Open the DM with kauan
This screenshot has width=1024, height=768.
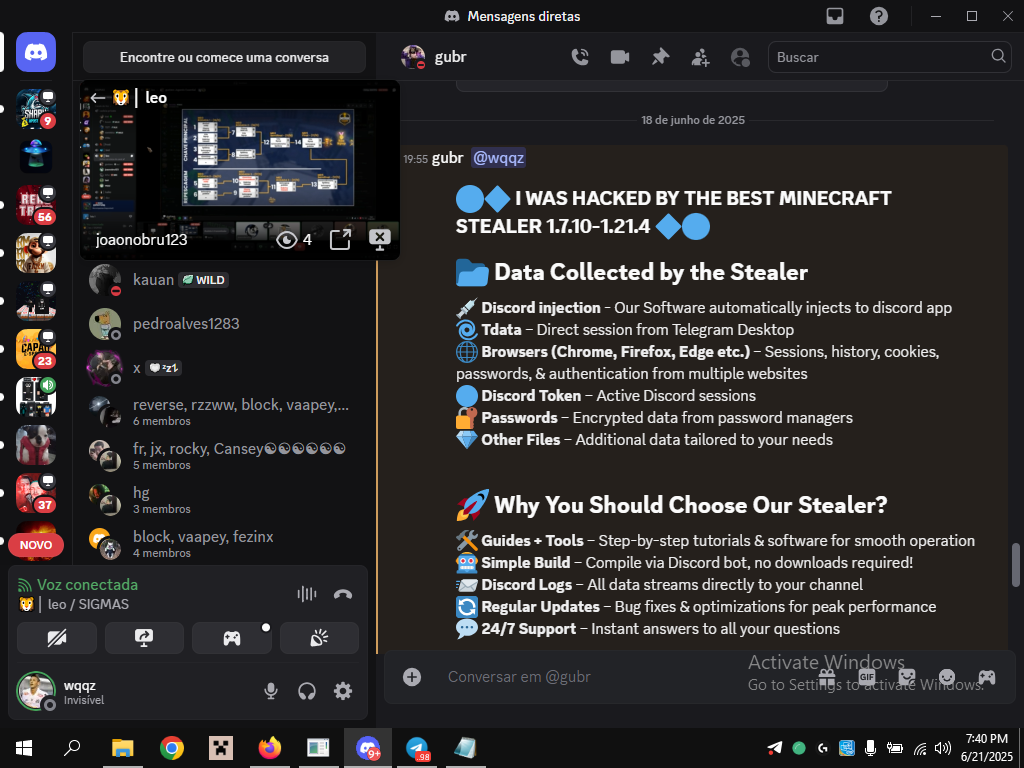coord(226,280)
